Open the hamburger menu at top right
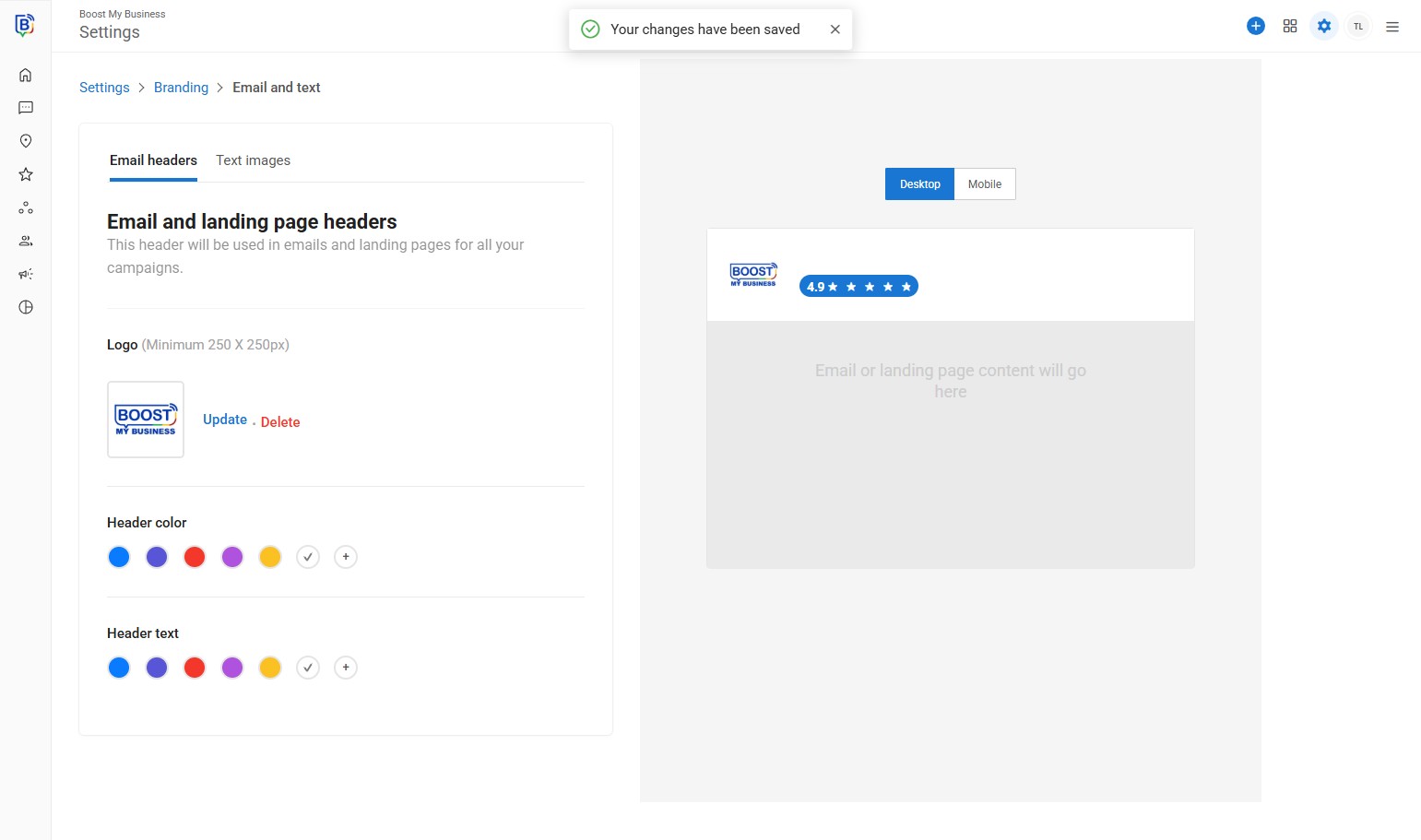 point(1392,27)
